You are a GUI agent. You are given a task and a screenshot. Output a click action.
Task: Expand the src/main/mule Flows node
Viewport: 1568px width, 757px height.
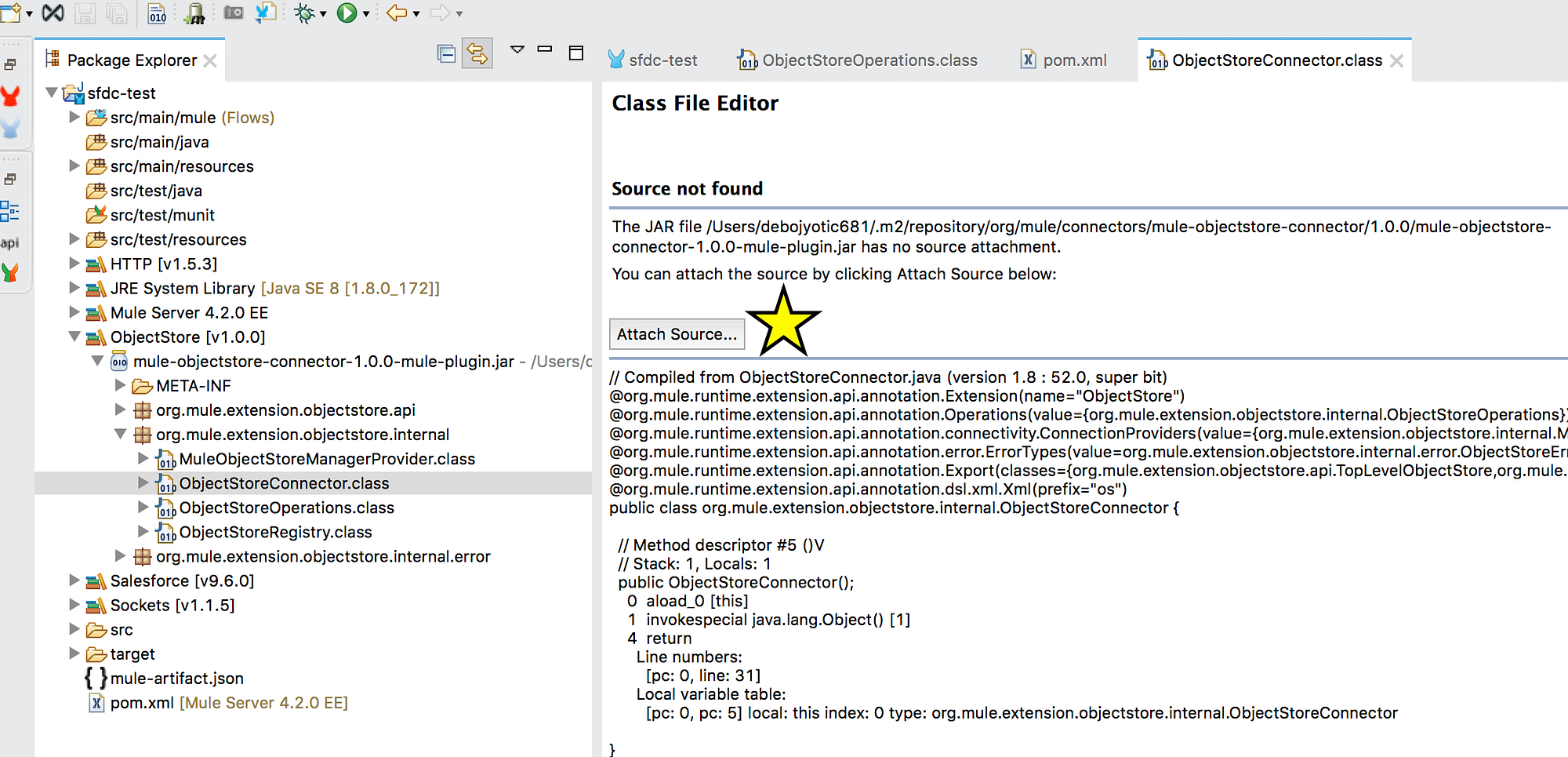pyautogui.click(x=74, y=117)
